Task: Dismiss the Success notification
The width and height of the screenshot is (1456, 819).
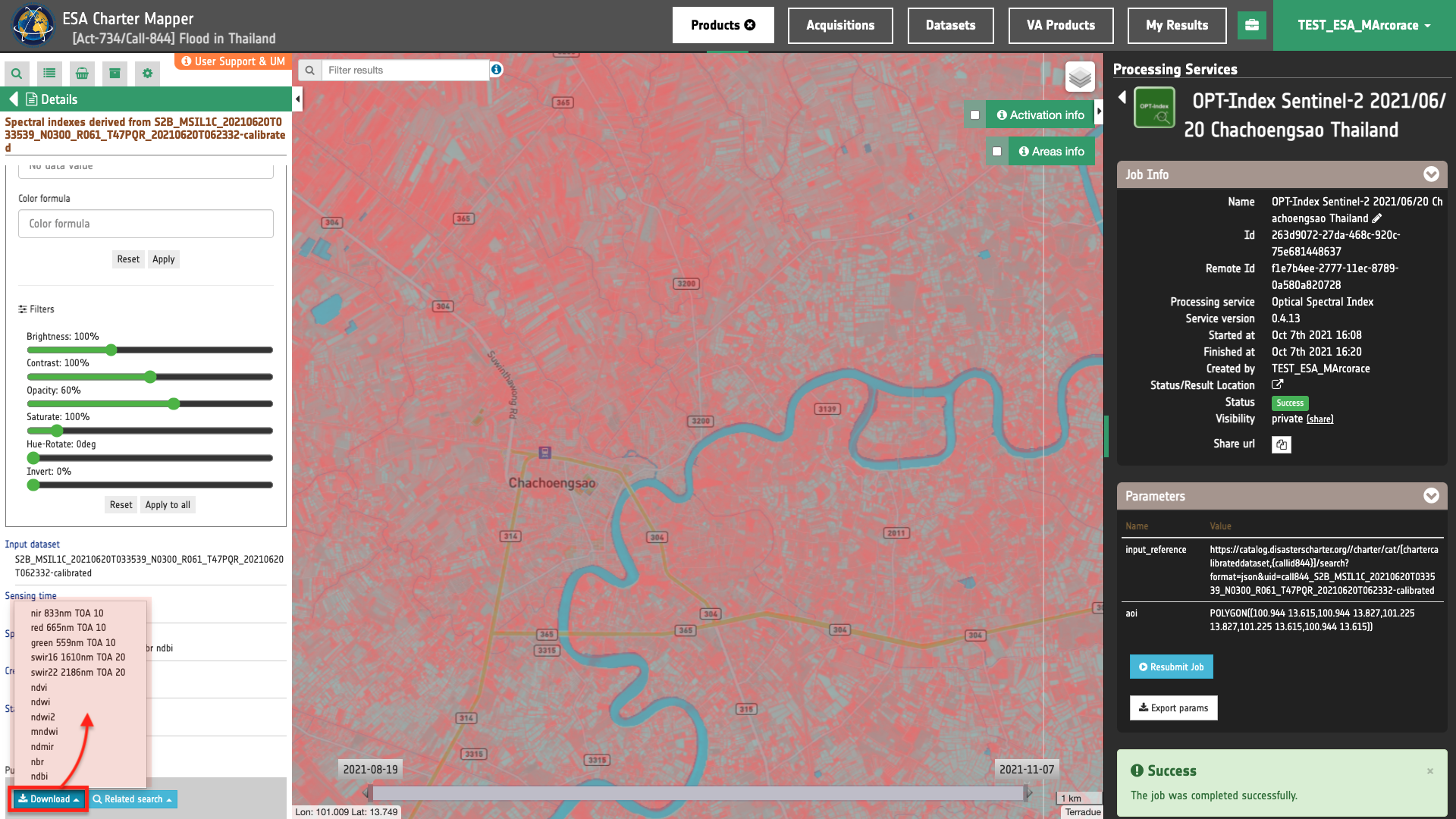Action: click(1430, 771)
